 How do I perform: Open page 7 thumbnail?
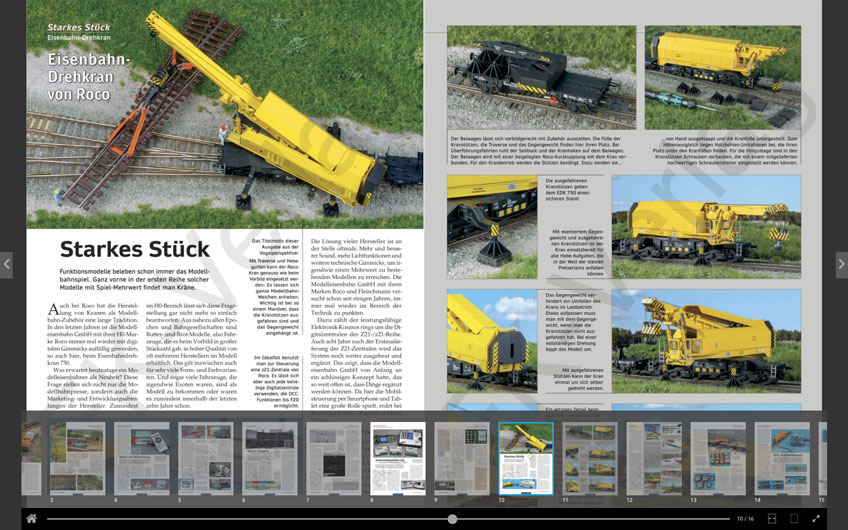click(334, 459)
